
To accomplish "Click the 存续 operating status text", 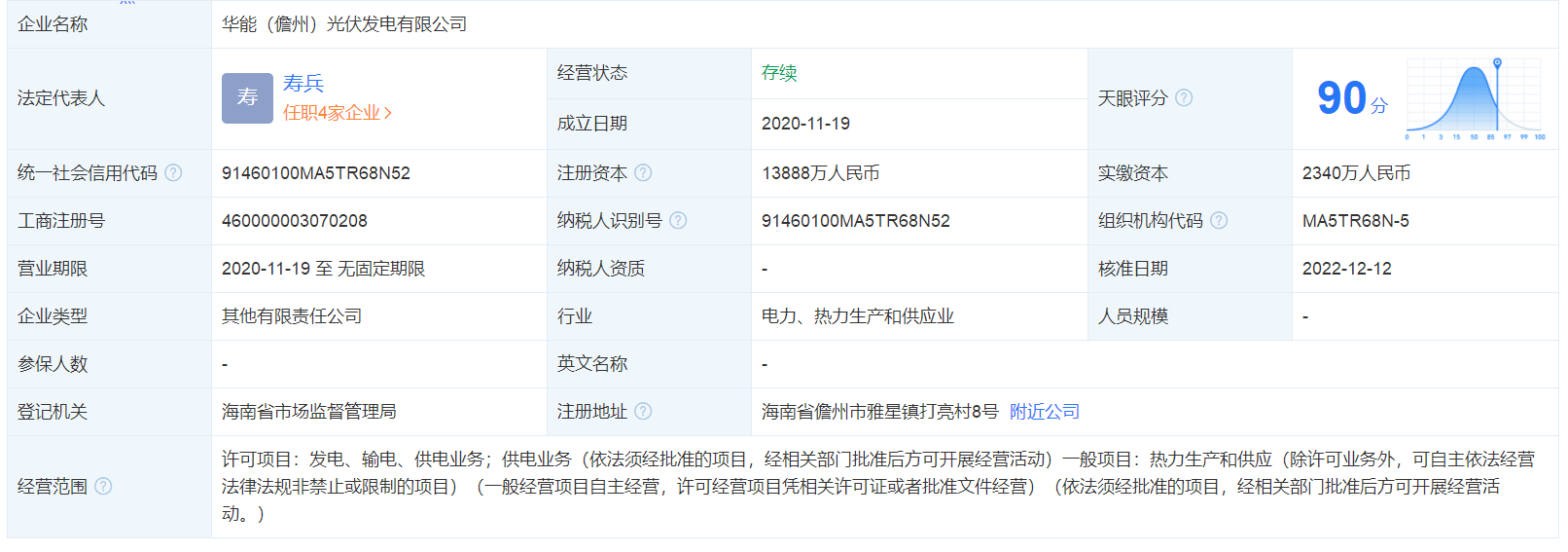I will point(779,73).
